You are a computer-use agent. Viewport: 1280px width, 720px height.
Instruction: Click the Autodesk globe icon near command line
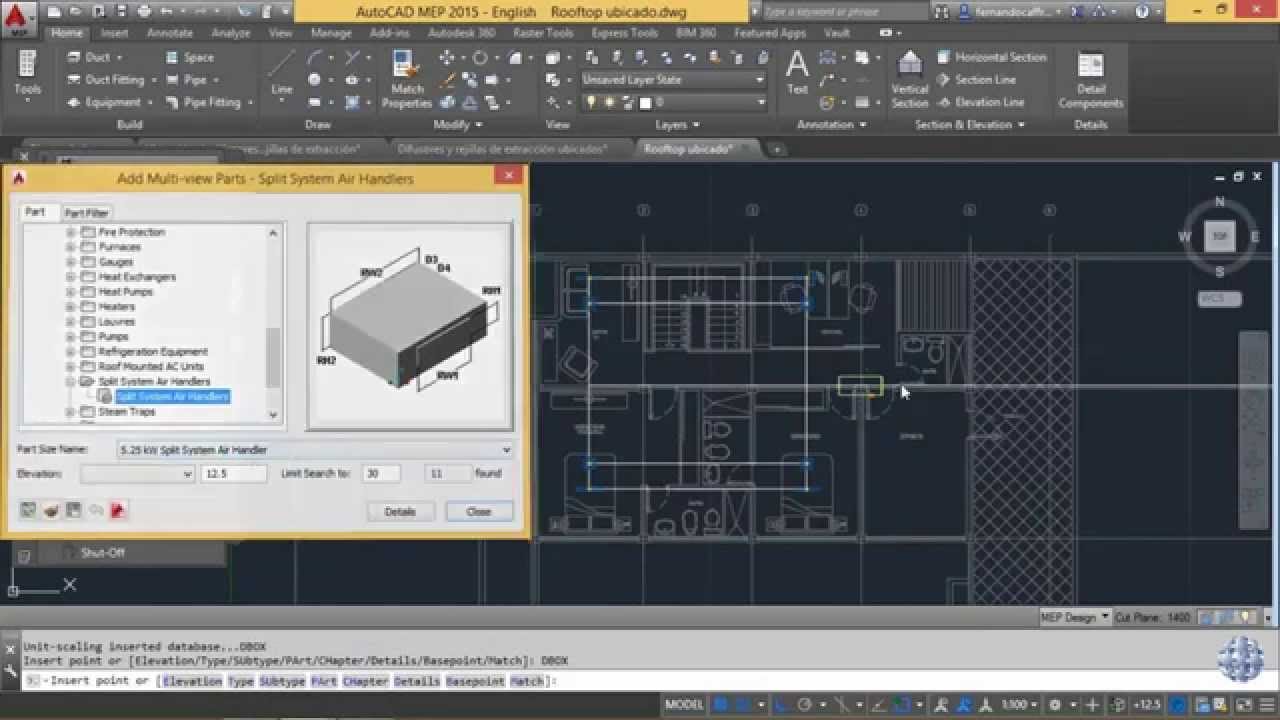click(x=1240, y=659)
